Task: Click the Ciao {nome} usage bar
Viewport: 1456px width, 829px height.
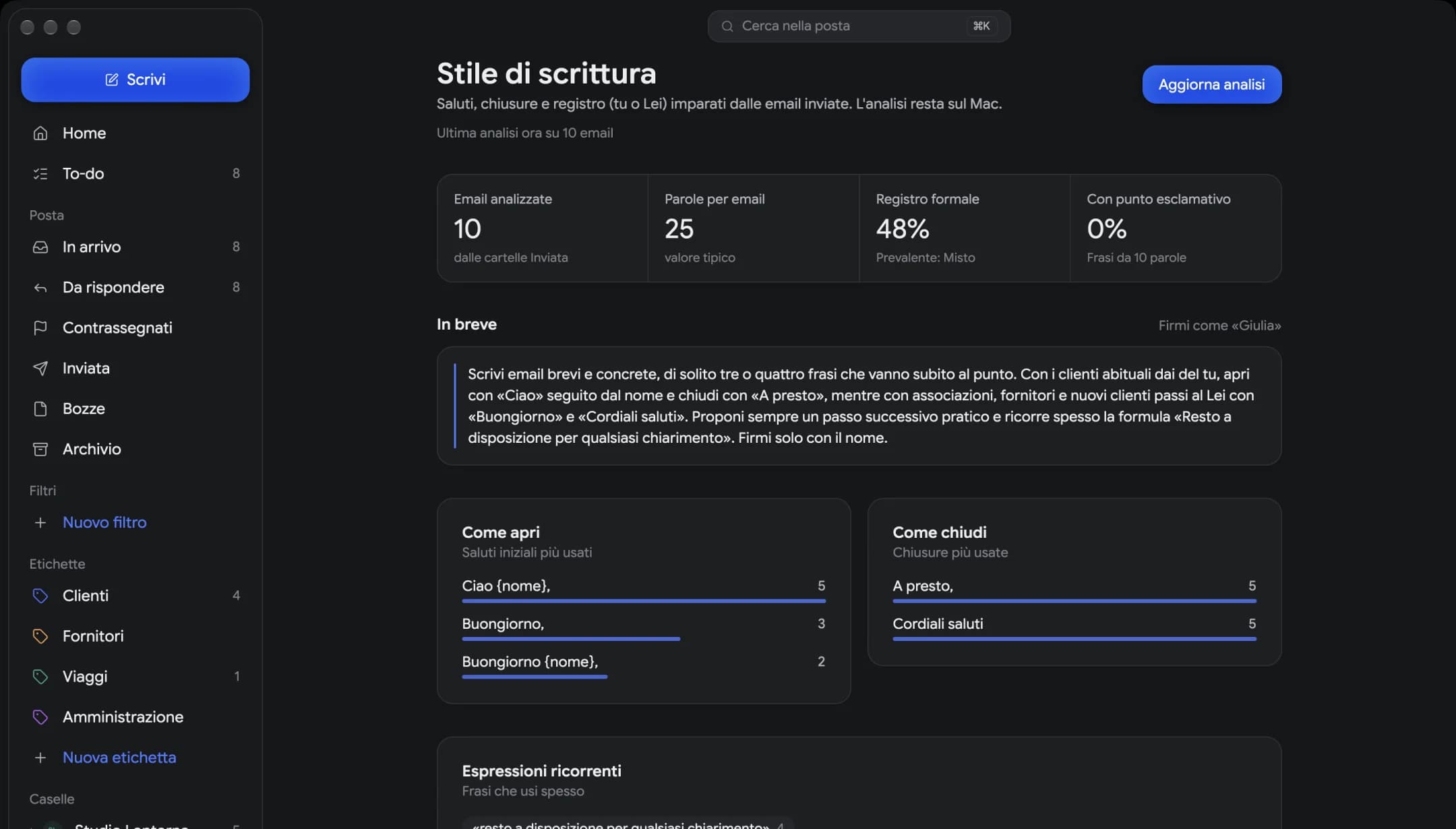Action: pyautogui.click(x=644, y=601)
